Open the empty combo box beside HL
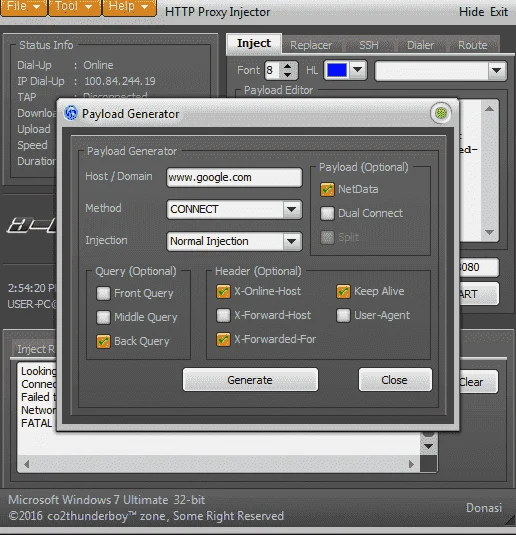 point(441,71)
